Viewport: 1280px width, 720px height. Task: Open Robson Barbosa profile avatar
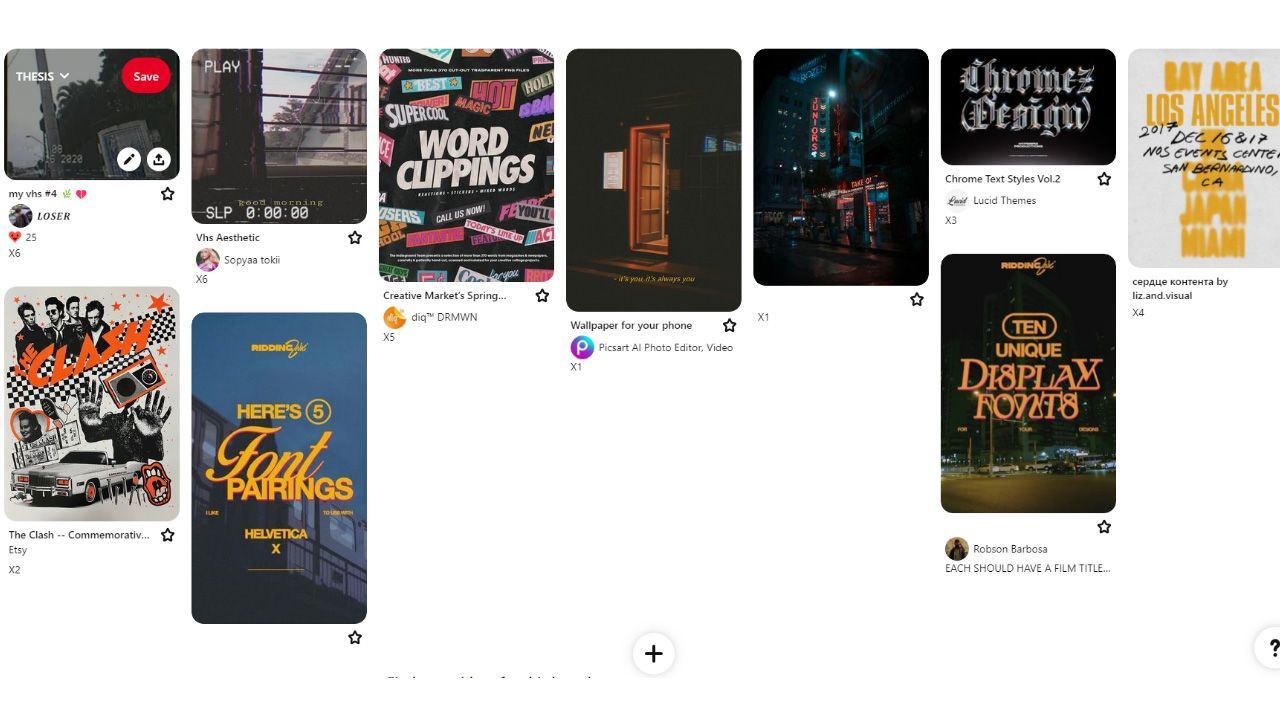pyautogui.click(x=957, y=549)
